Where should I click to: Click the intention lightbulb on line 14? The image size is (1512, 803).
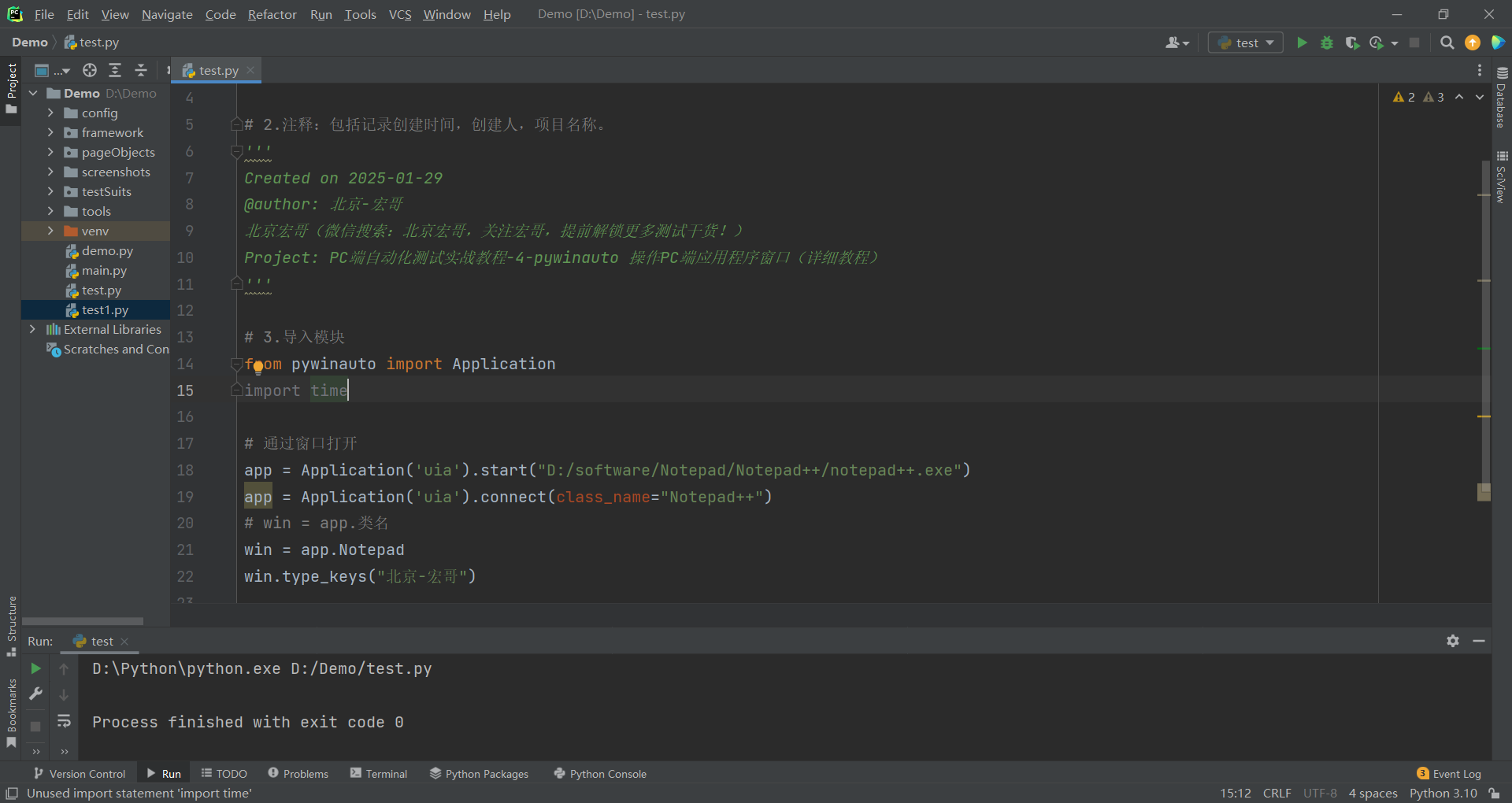258,366
